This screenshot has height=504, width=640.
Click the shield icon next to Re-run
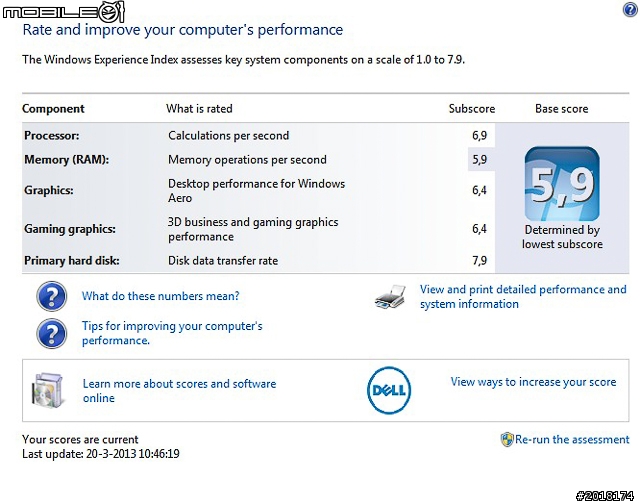click(x=507, y=440)
